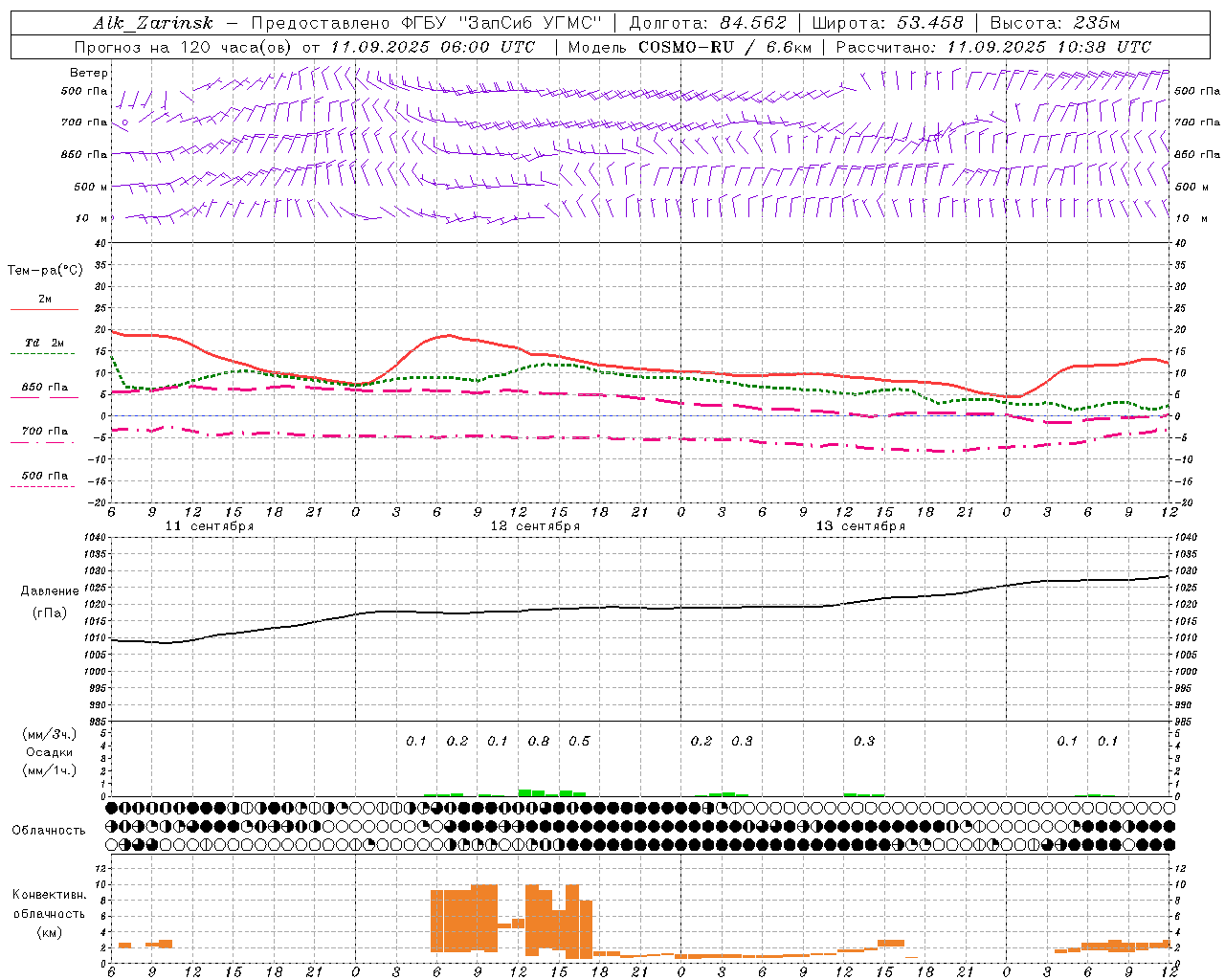1225x980 pixels.
Task: Click the Долгота: 84.562 field
Action: click(707, 23)
